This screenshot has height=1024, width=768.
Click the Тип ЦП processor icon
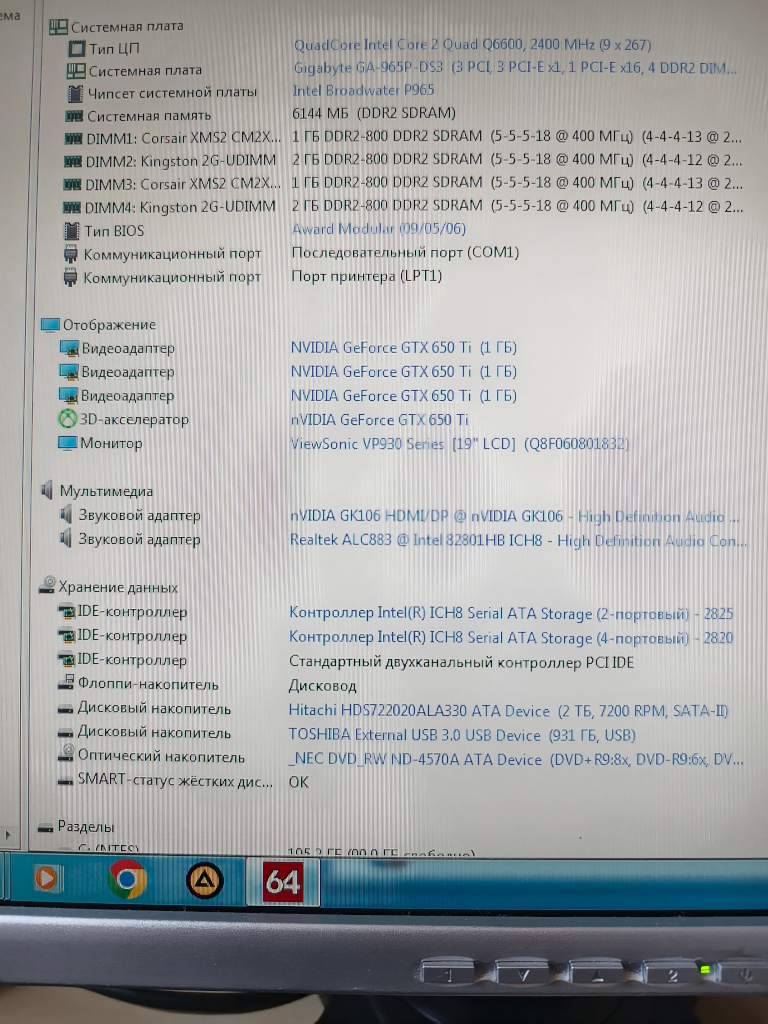pyautogui.click(x=77, y=48)
